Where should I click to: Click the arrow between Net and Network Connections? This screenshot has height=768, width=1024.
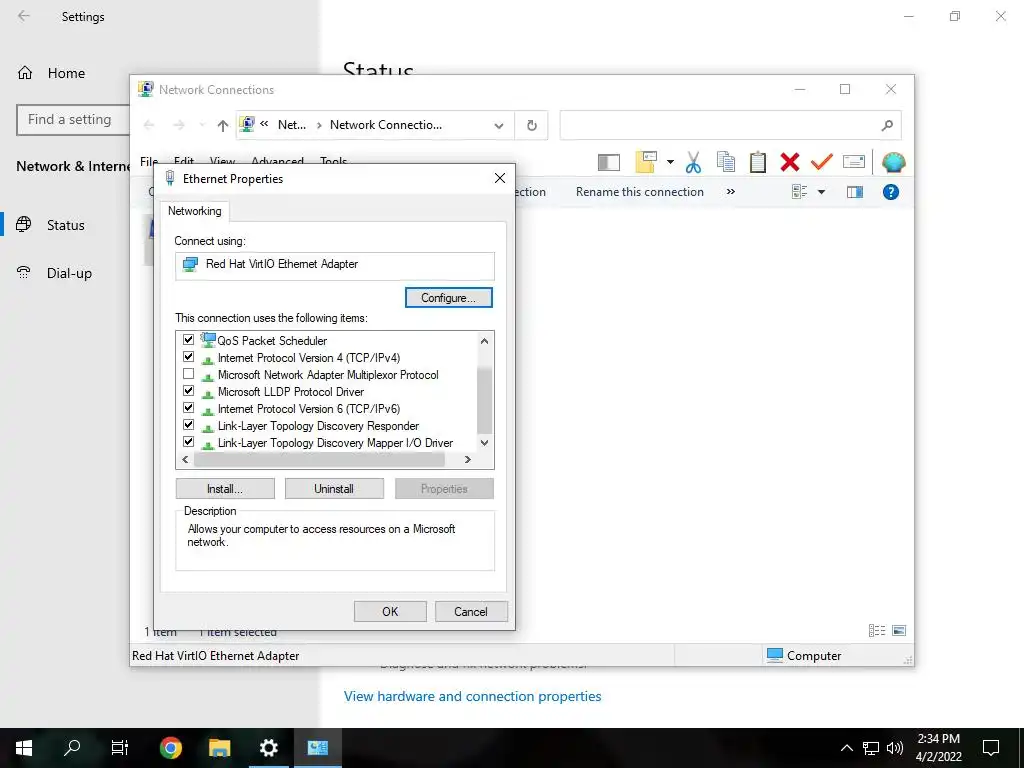(x=319, y=125)
